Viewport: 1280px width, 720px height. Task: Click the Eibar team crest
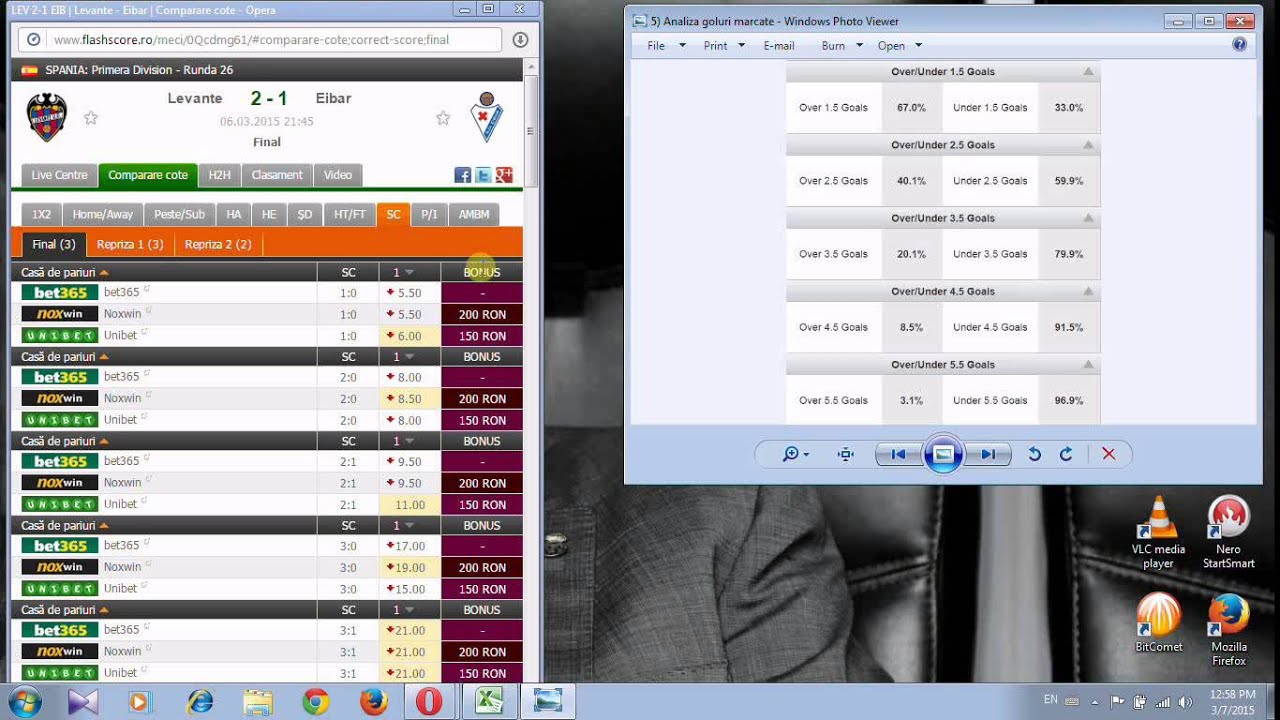(x=487, y=117)
